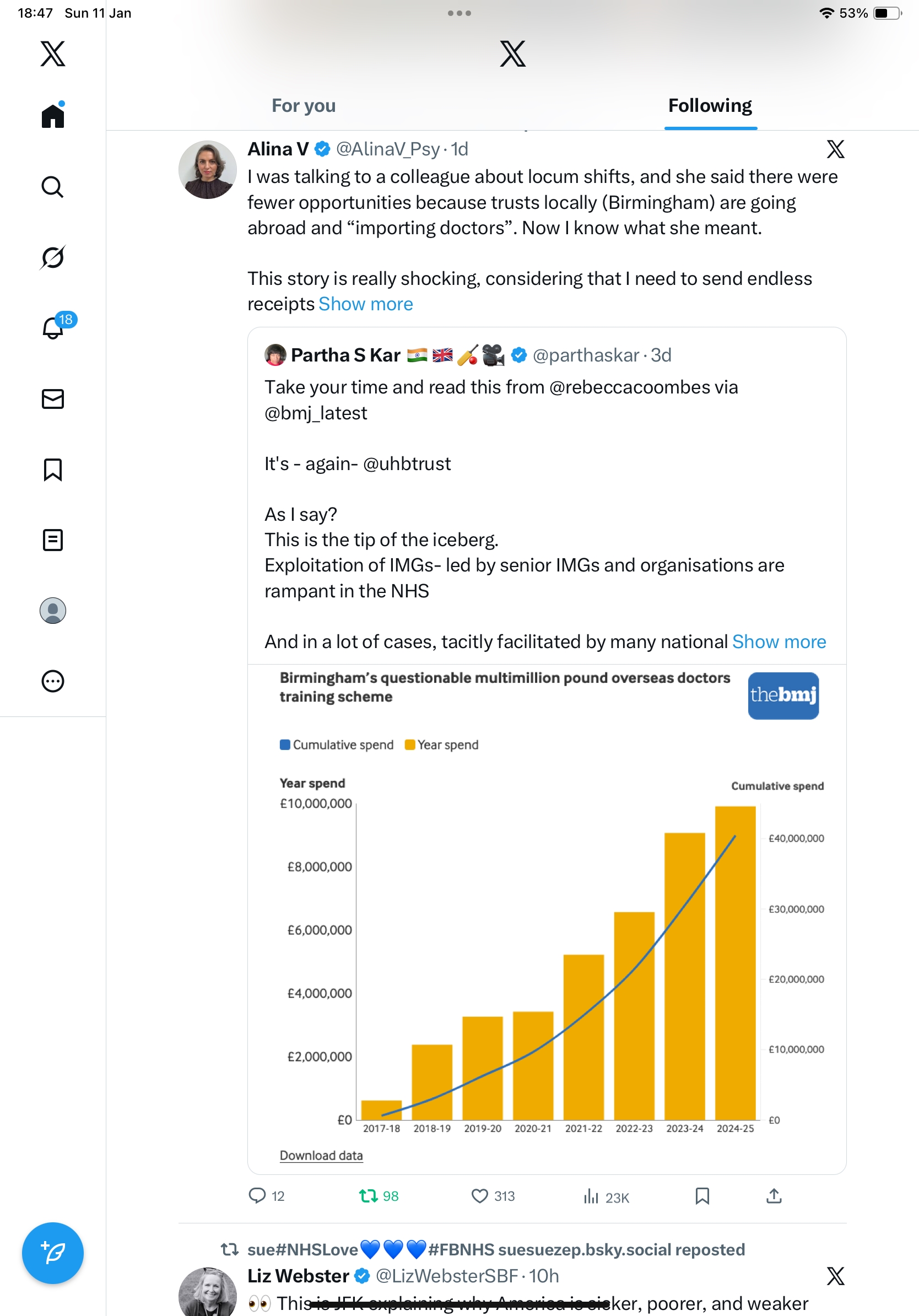Viewport: 919px width, 1316px height.
Task: Bookmark Alina V's post
Action: (702, 1196)
